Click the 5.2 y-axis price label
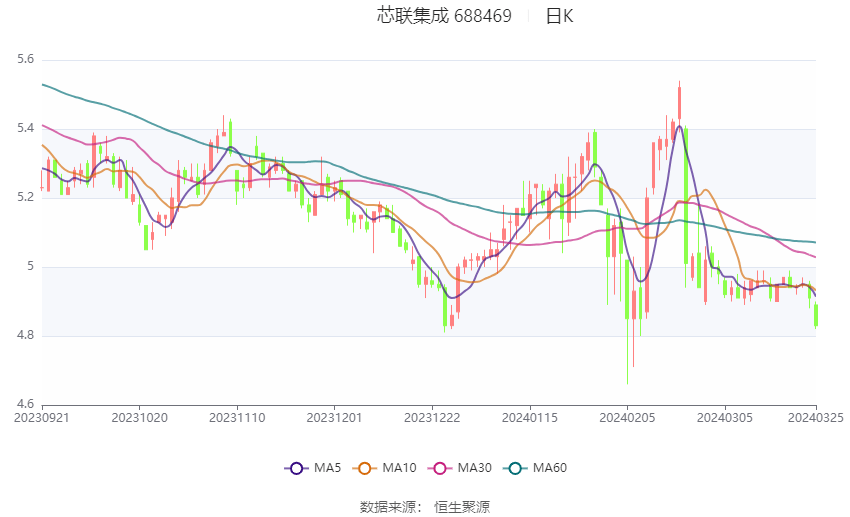Image resolution: width=850 pixels, height=517 pixels. click(25, 197)
